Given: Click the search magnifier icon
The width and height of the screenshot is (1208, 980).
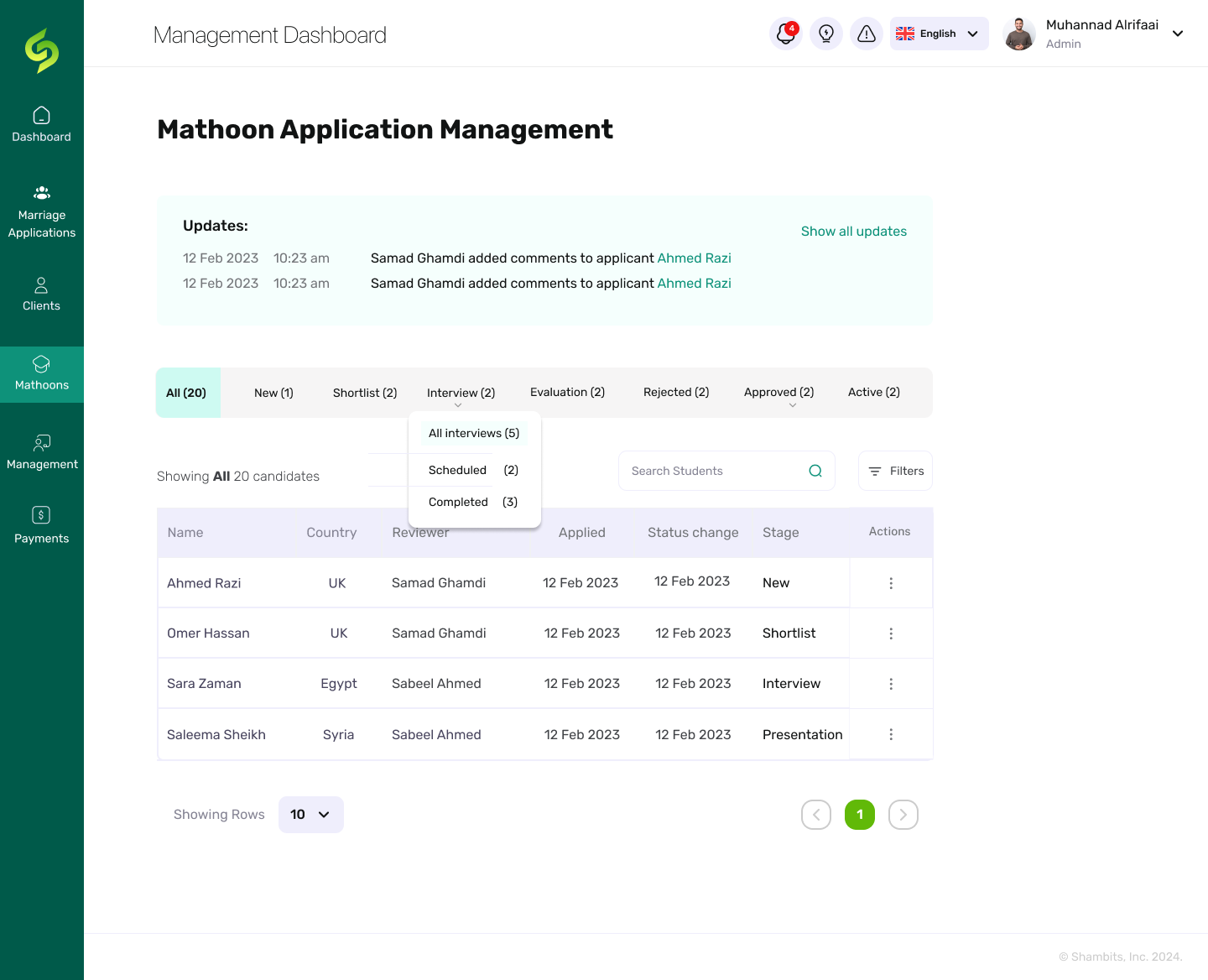Looking at the screenshot, I should tap(815, 471).
